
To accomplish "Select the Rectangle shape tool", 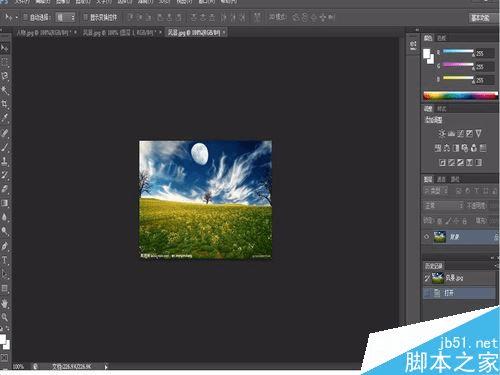I will click(x=5, y=288).
